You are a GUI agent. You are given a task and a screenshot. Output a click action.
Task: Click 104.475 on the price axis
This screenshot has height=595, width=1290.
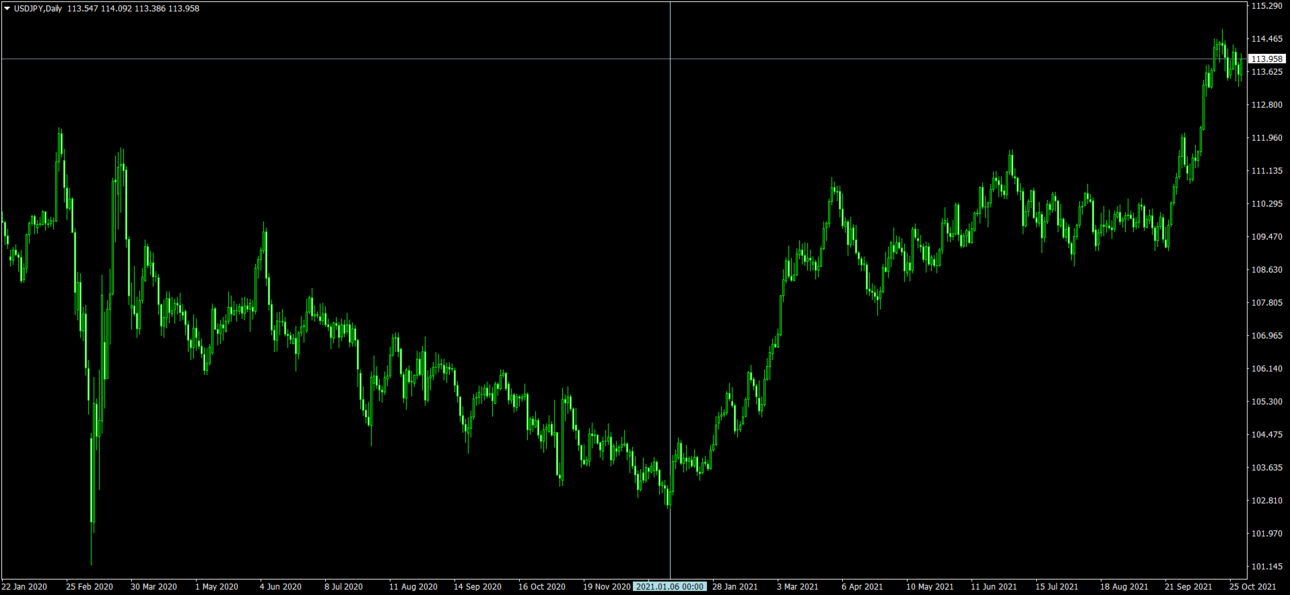1266,435
